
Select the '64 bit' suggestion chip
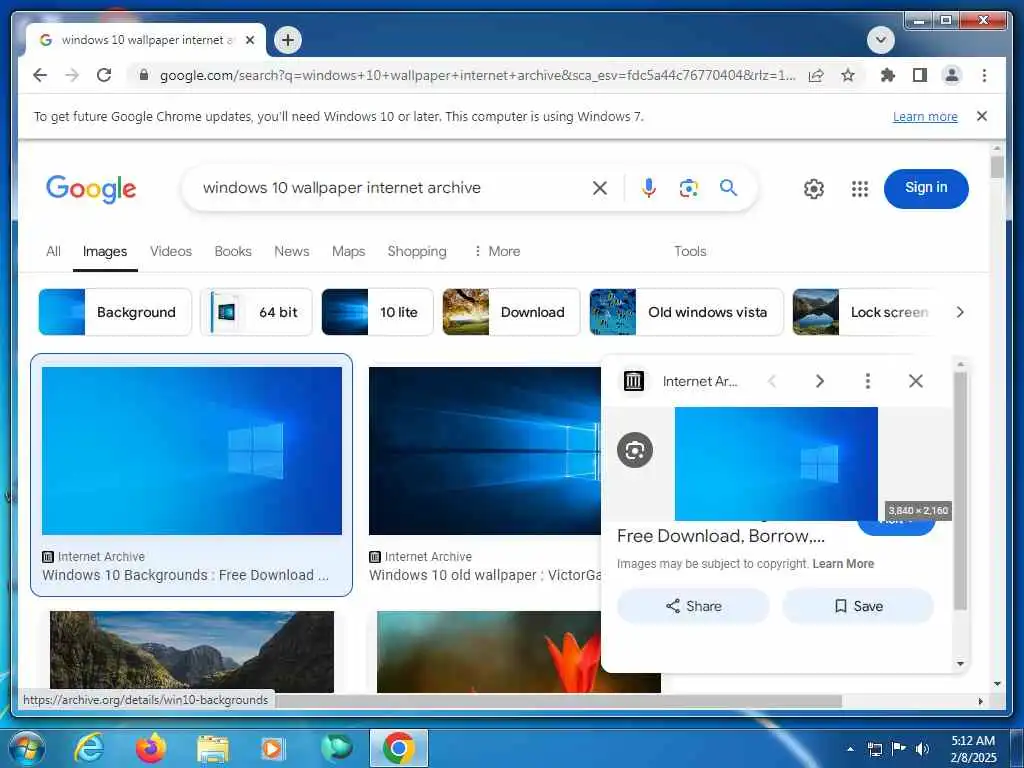click(256, 312)
